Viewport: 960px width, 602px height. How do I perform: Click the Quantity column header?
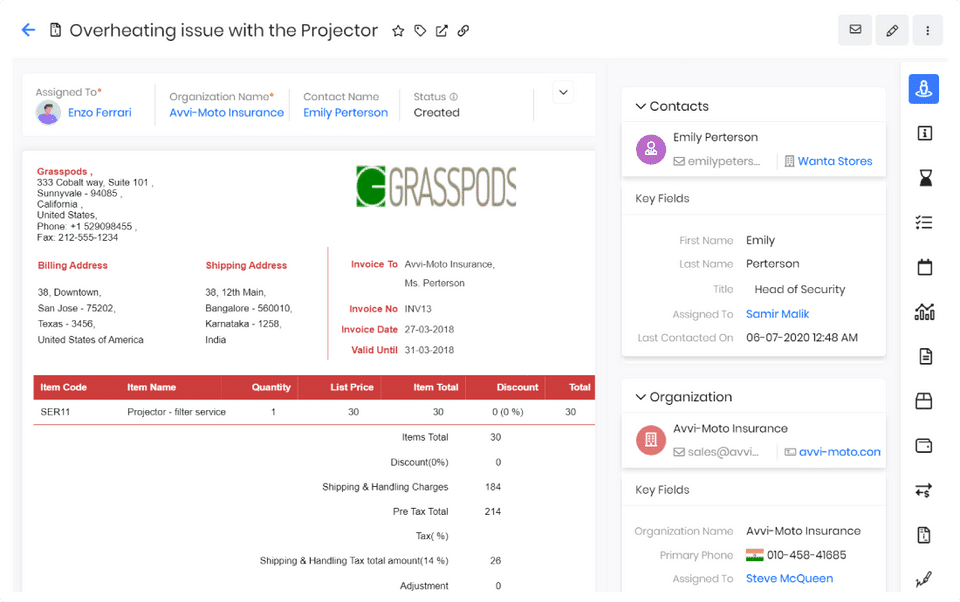coord(271,388)
